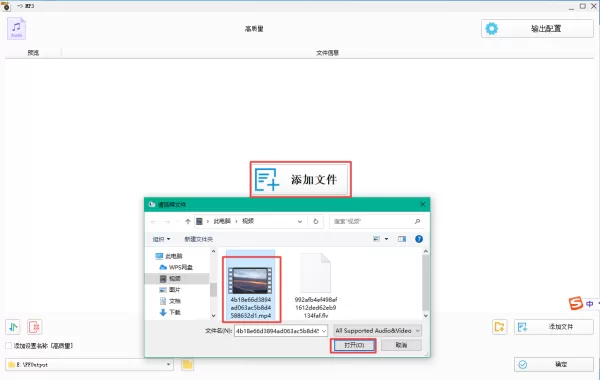Image resolution: width=600 pixels, height=380 pixels.
Task: Close the file selection dialog
Action: [422, 204]
